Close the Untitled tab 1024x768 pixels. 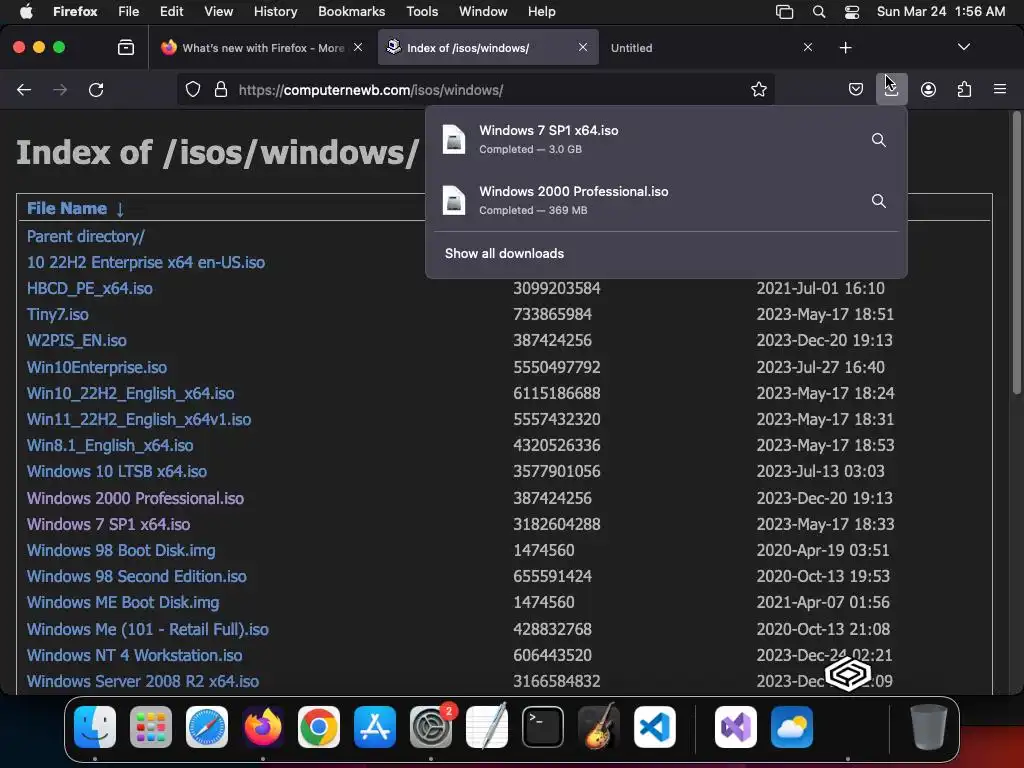tap(808, 47)
